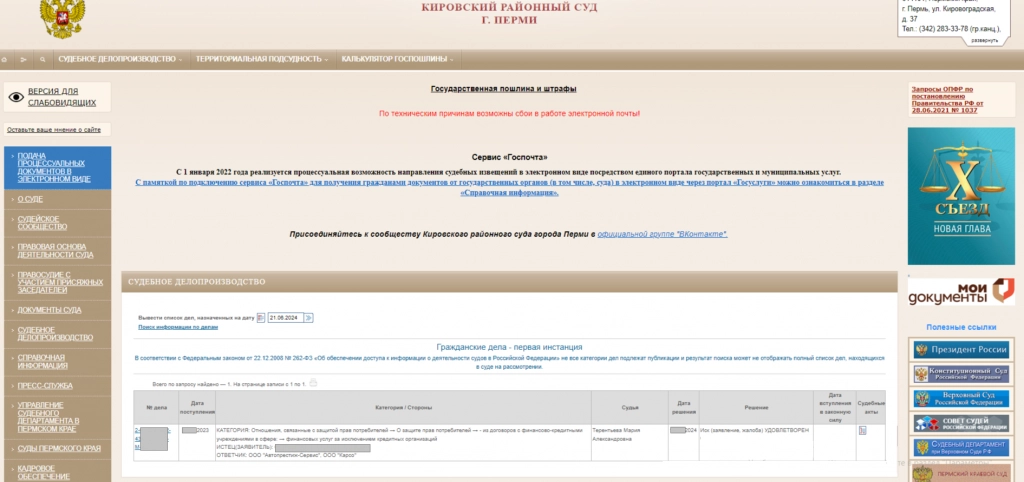Click 'Версия для слабовидящих' link

pos(61,97)
